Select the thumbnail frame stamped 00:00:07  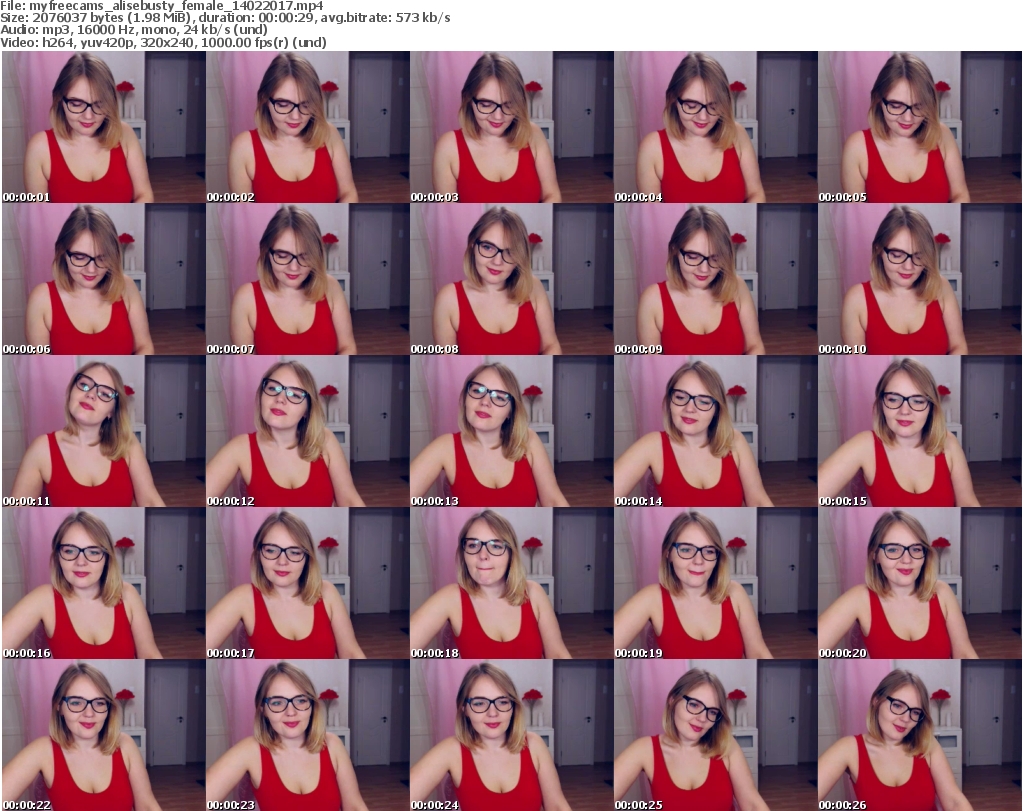[x=308, y=279]
